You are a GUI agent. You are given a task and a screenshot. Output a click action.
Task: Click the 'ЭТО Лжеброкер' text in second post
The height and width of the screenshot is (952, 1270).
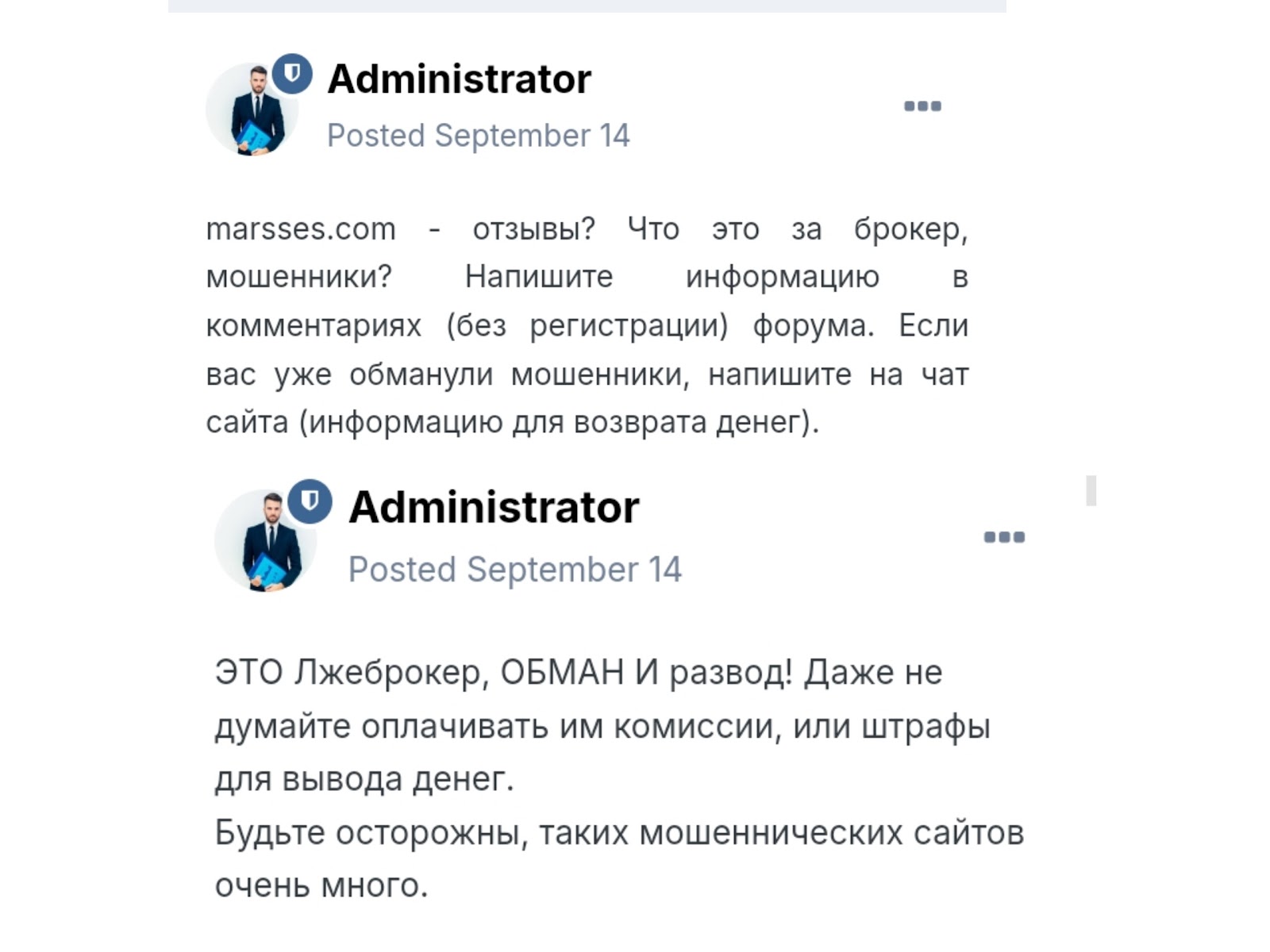[x=348, y=673]
